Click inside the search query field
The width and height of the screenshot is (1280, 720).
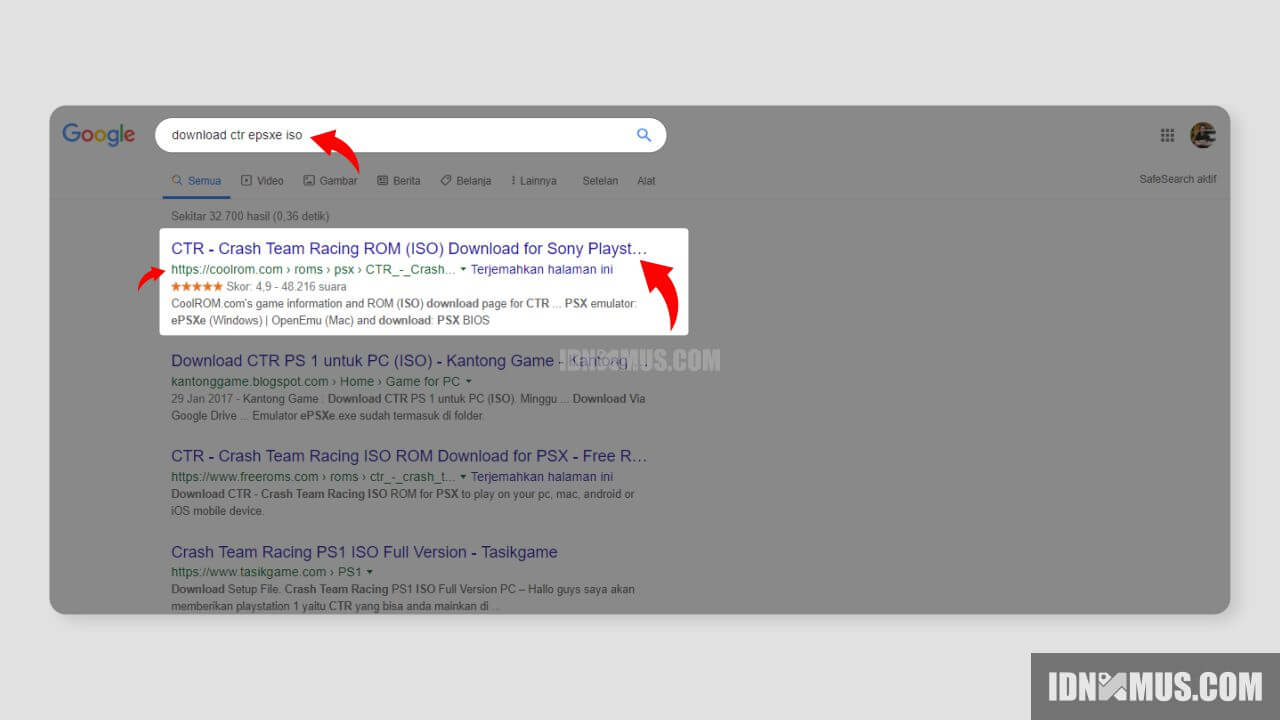point(410,135)
